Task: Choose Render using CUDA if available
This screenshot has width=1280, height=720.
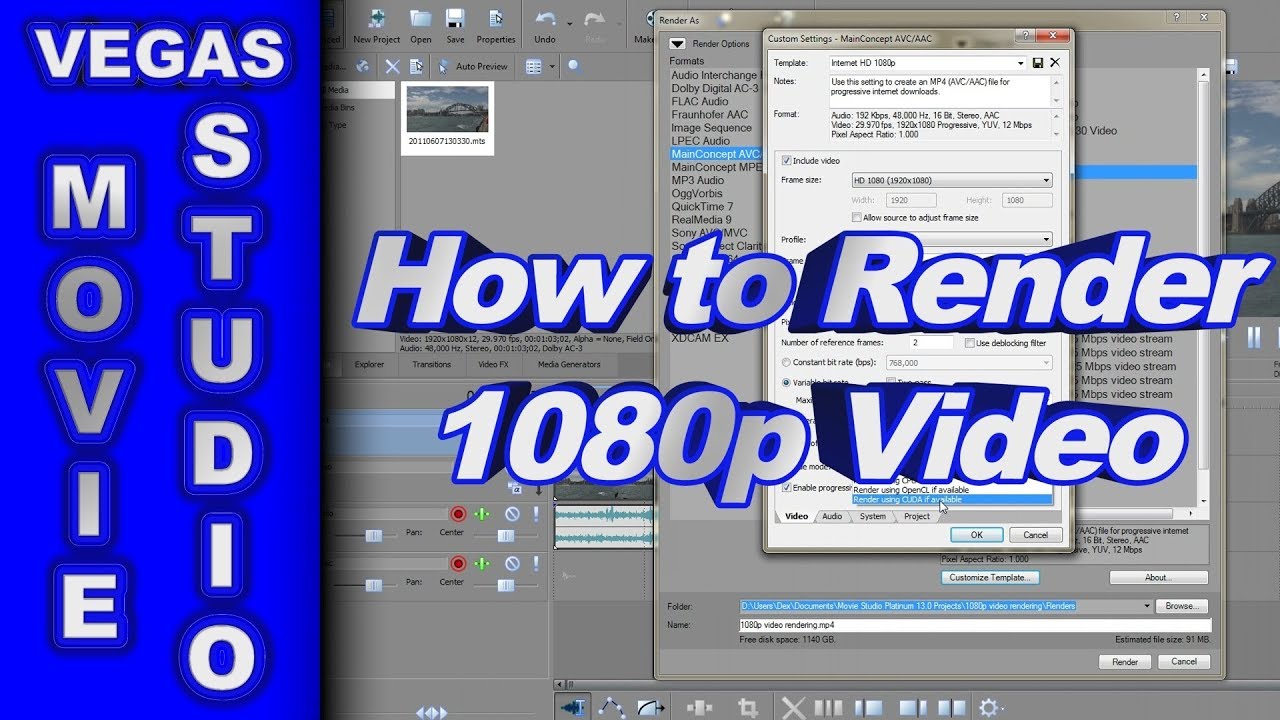Action: point(952,499)
